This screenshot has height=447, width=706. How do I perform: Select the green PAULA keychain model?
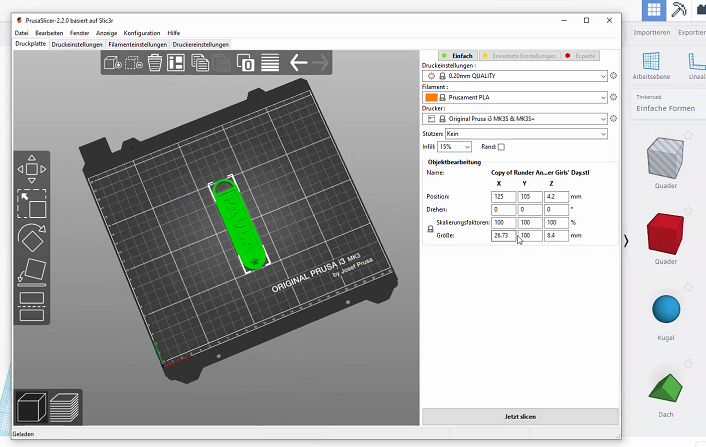coord(238,225)
